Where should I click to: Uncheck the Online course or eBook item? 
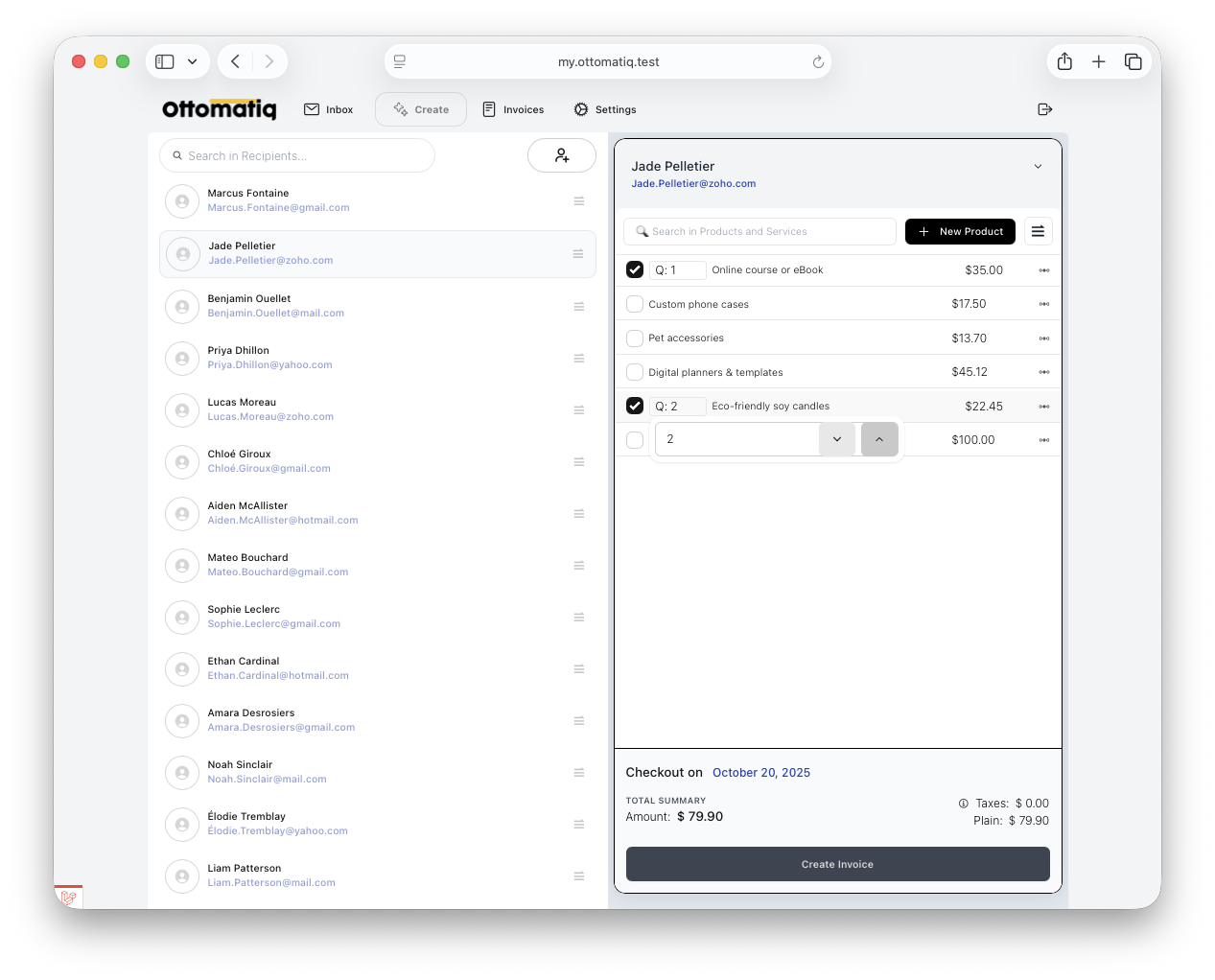(x=635, y=269)
